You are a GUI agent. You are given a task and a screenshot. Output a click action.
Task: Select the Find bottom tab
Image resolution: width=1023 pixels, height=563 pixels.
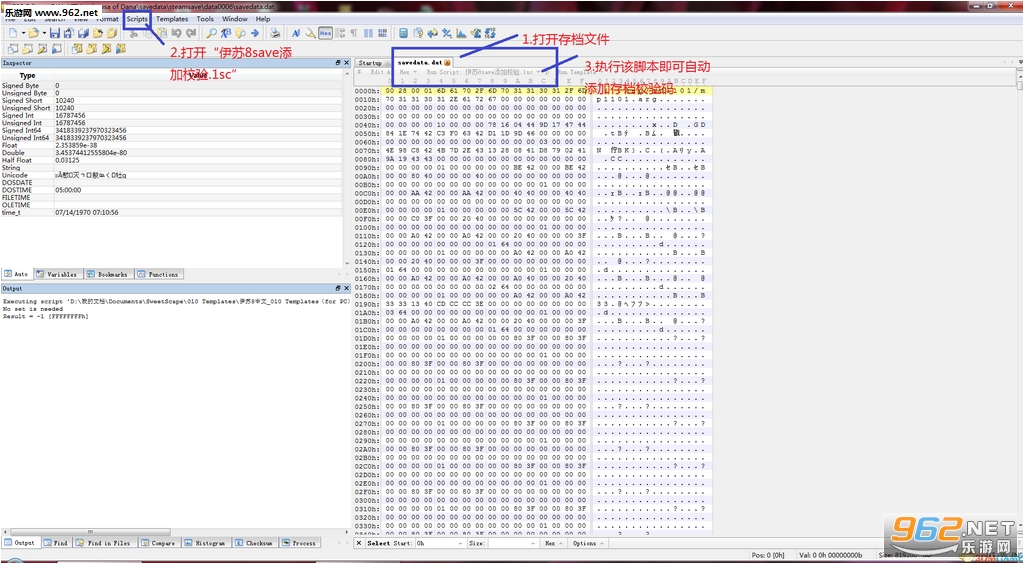click(x=56, y=543)
